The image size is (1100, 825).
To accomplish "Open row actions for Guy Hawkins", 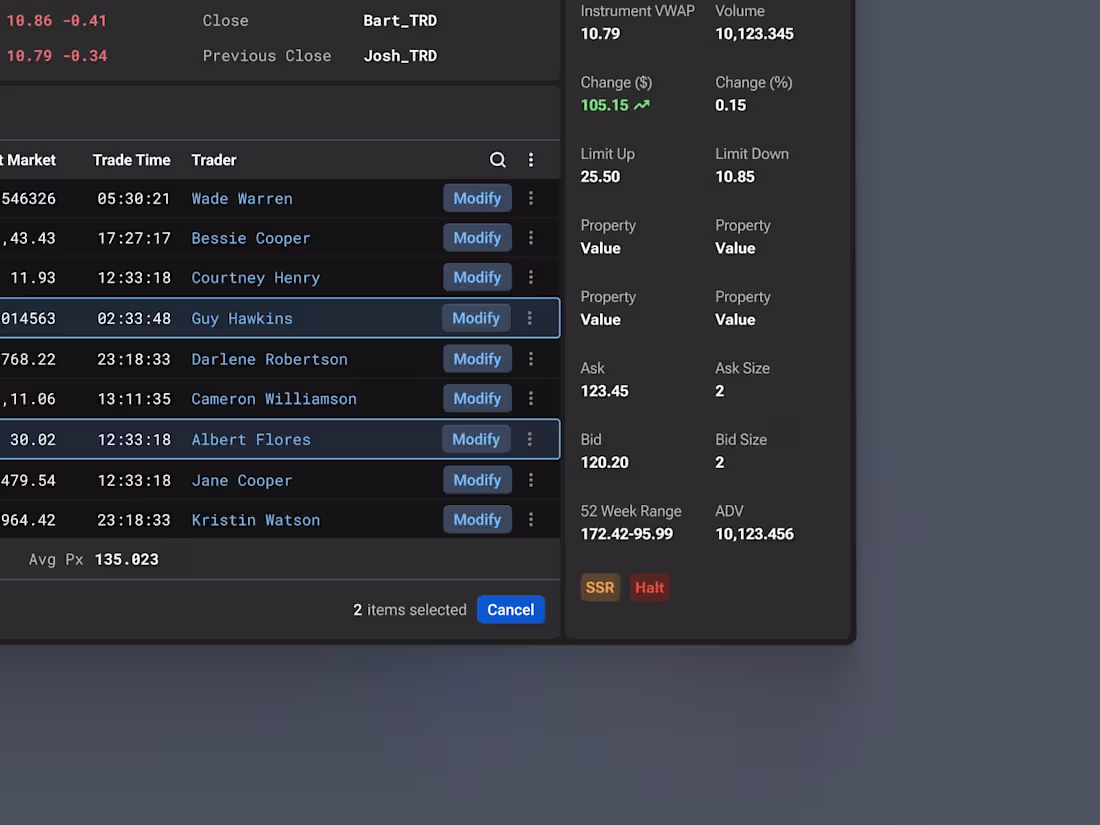I will pyautogui.click(x=530, y=317).
